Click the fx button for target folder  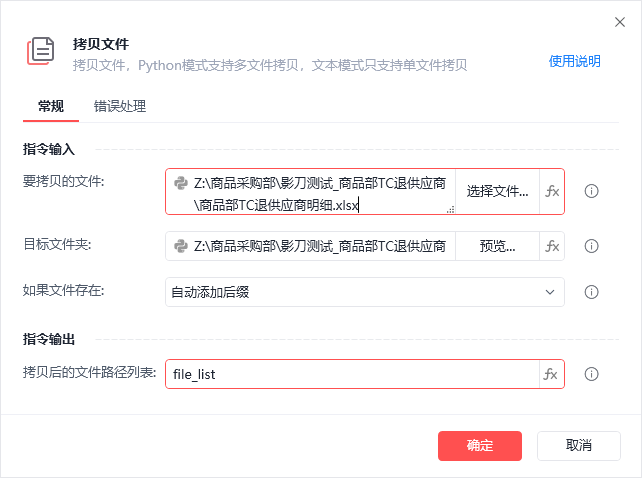click(552, 246)
